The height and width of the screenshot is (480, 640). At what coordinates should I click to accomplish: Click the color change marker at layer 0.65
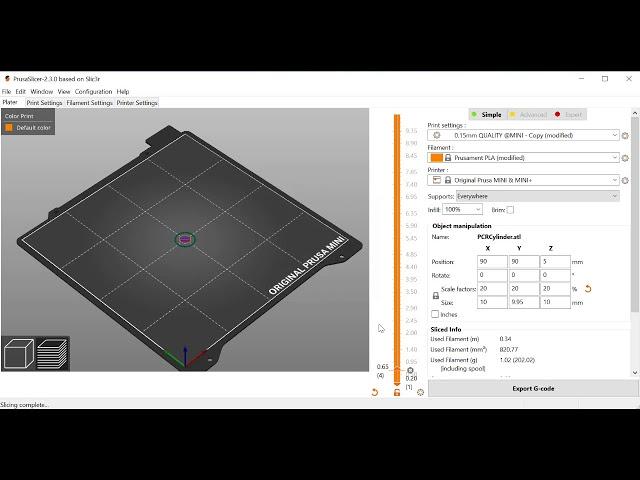(410, 370)
